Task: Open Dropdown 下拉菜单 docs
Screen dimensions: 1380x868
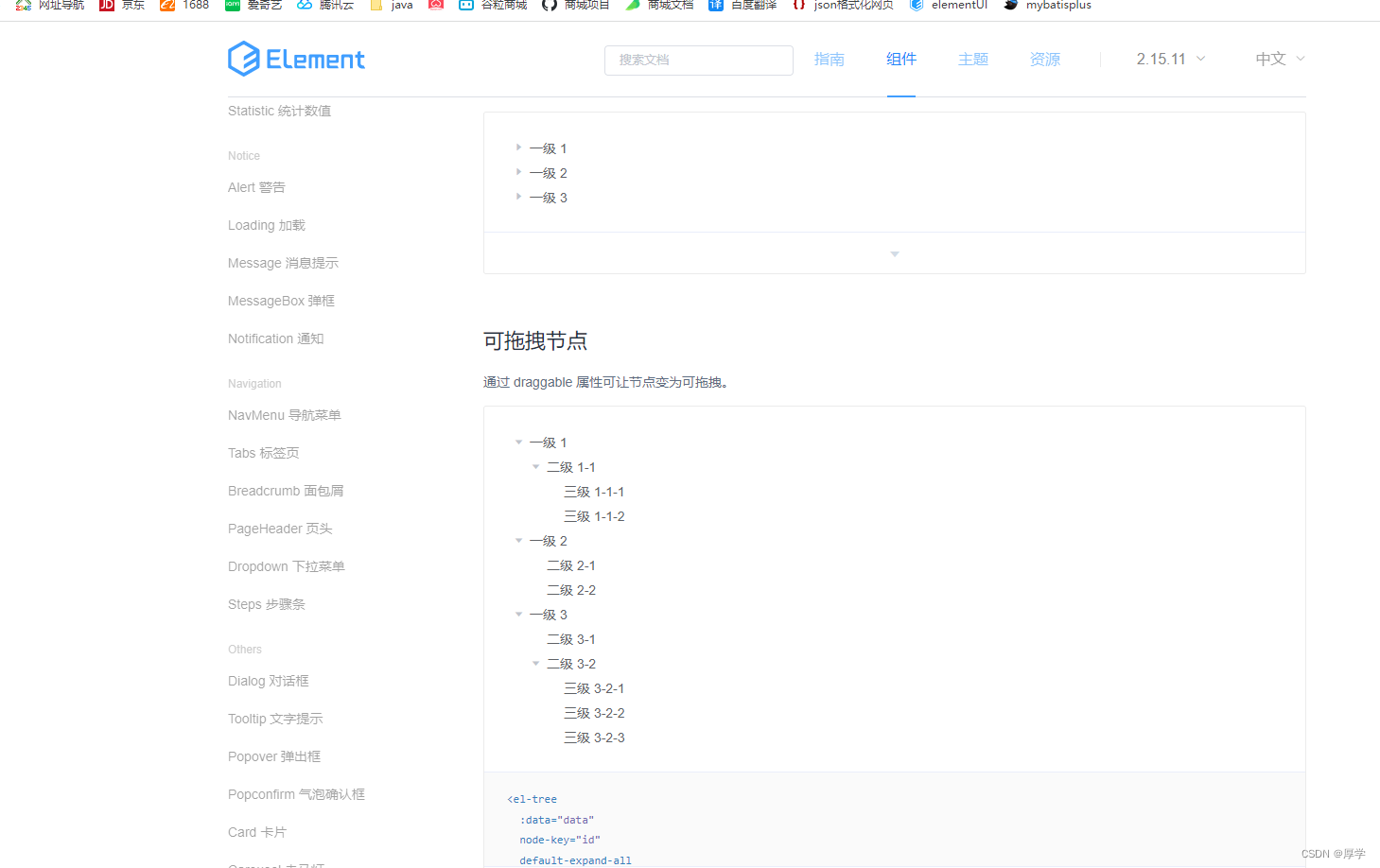Action: (287, 566)
